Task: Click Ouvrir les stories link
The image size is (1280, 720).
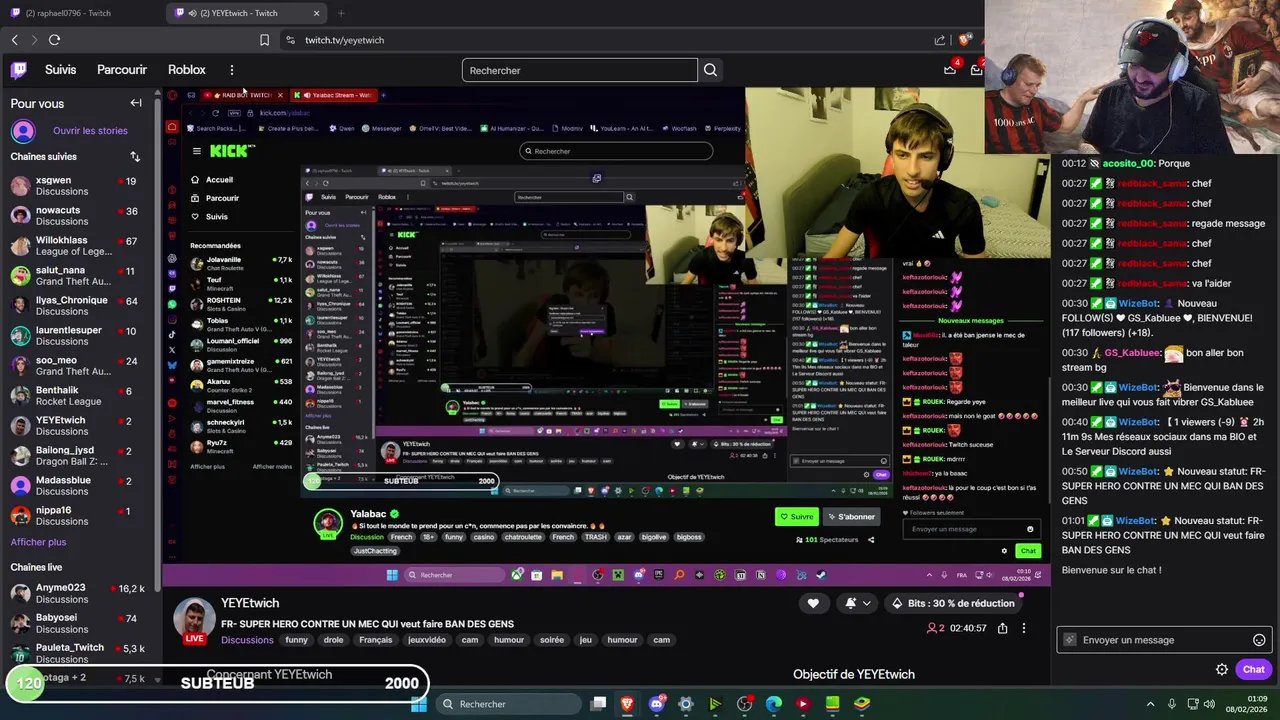Action: pos(90,131)
